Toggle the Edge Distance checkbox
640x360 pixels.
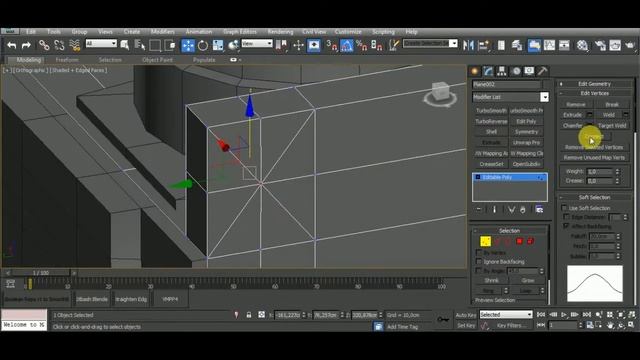tap(566, 217)
